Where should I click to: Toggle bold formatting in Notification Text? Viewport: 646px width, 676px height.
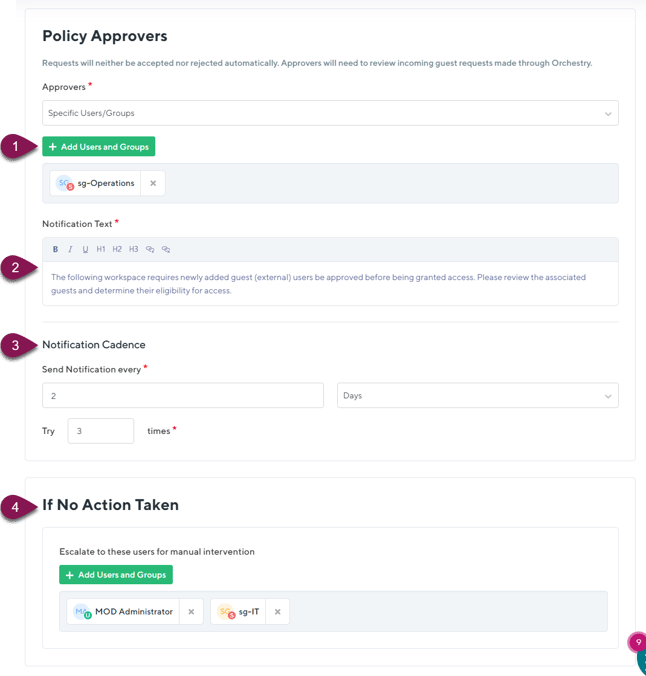[55, 249]
